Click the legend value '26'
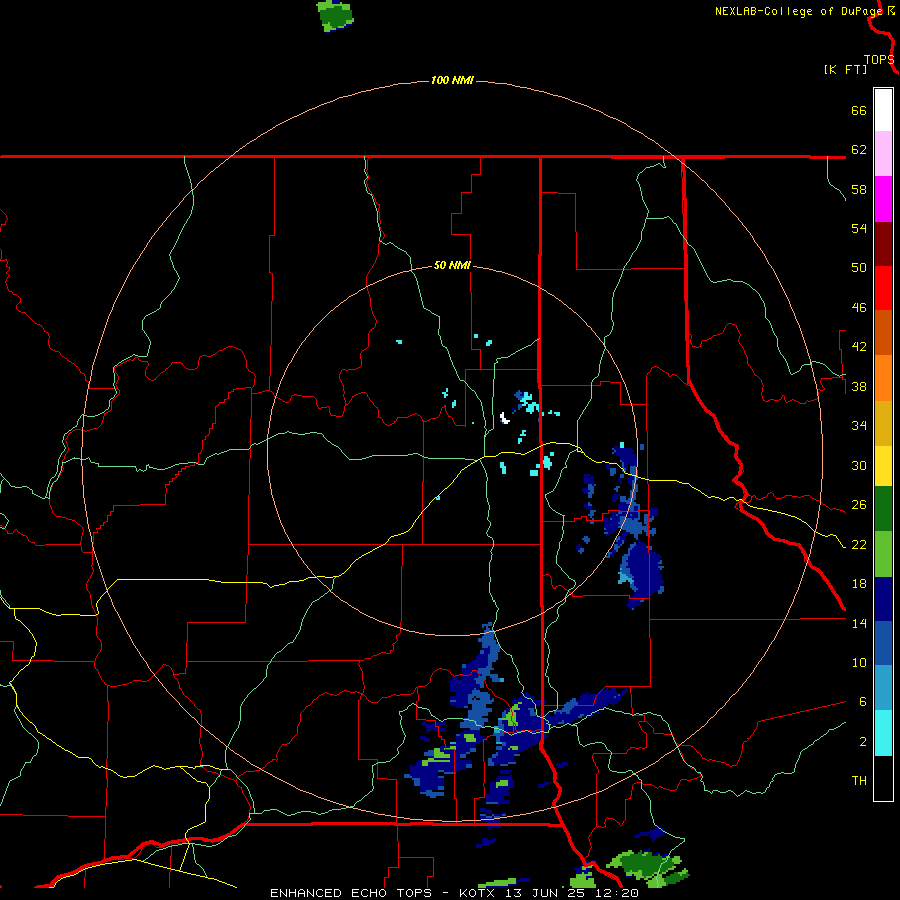 [x=859, y=505]
